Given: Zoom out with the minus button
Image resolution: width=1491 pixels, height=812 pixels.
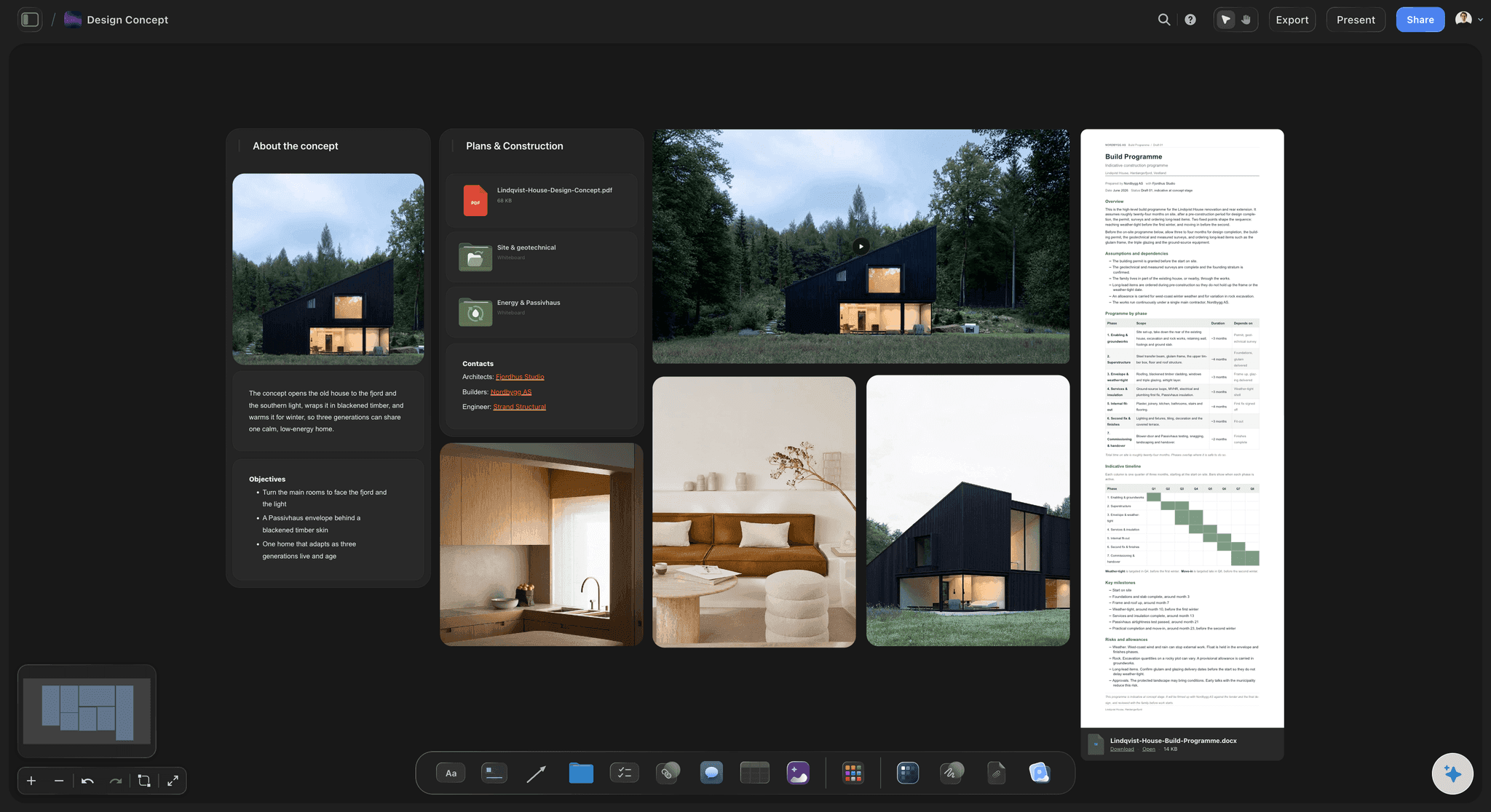Looking at the screenshot, I should 59,781.
